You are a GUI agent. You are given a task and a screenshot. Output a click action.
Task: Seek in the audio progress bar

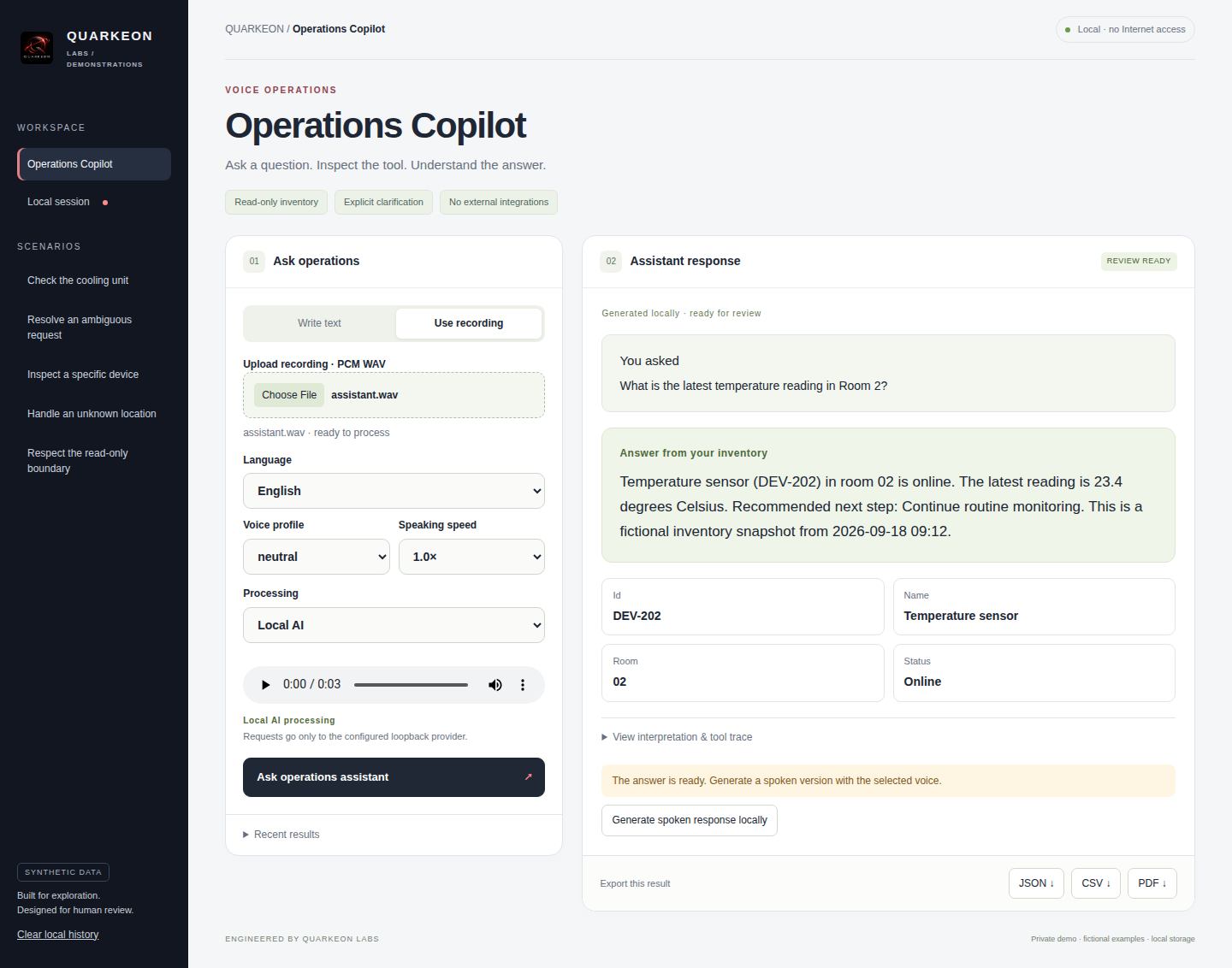(411, 685)
